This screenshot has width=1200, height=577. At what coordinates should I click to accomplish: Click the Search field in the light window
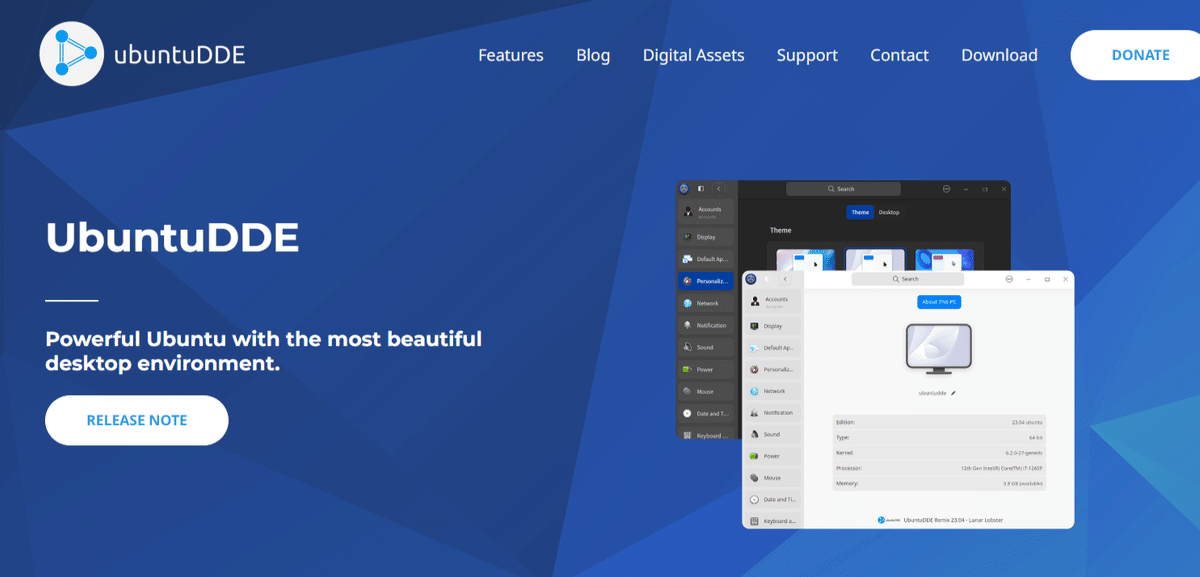click(908, 279)
